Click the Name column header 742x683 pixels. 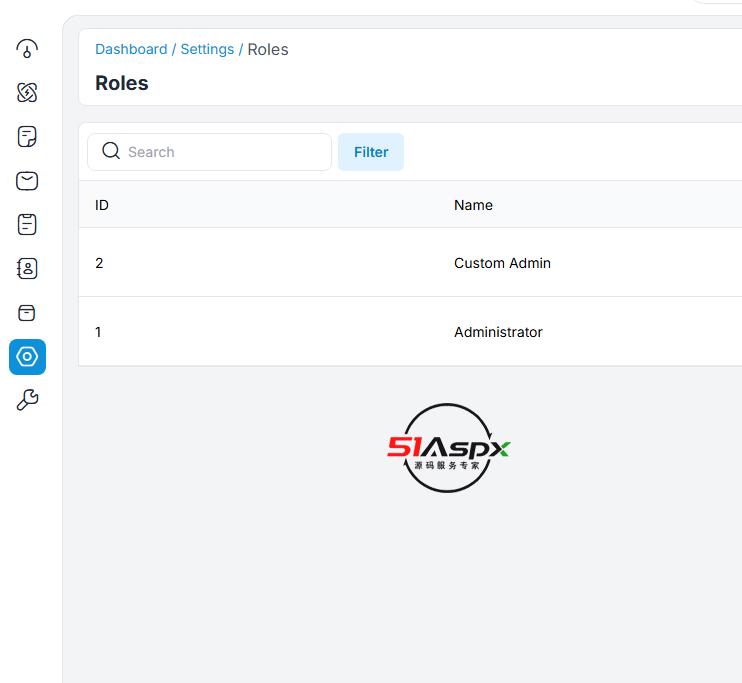[x=473, y=205]
